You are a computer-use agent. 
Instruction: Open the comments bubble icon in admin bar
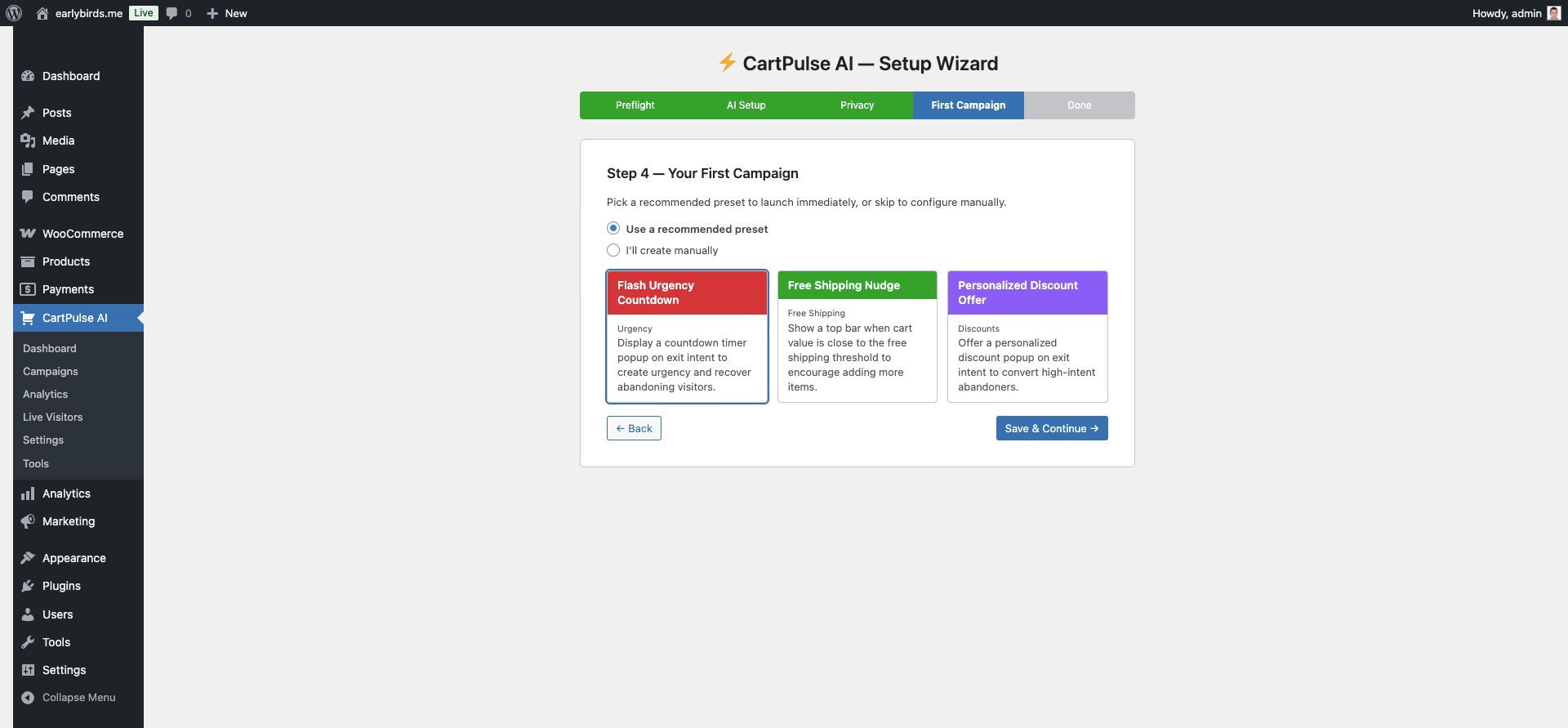click(171, 13)
